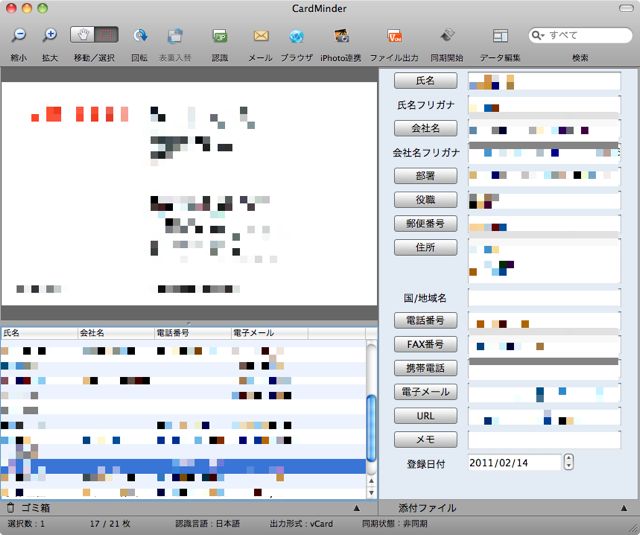Click the 登録日付 date stepper
This screenshot has height=535, width=640.
(x=569, y=462)
